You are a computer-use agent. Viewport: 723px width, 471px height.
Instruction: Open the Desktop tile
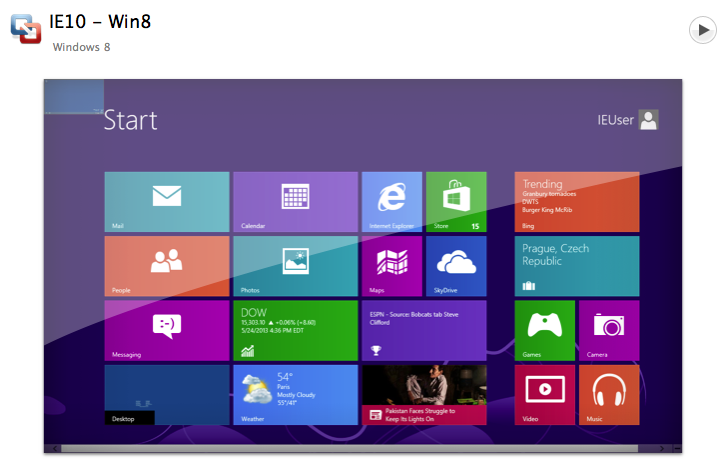click(x=167, y=395)
